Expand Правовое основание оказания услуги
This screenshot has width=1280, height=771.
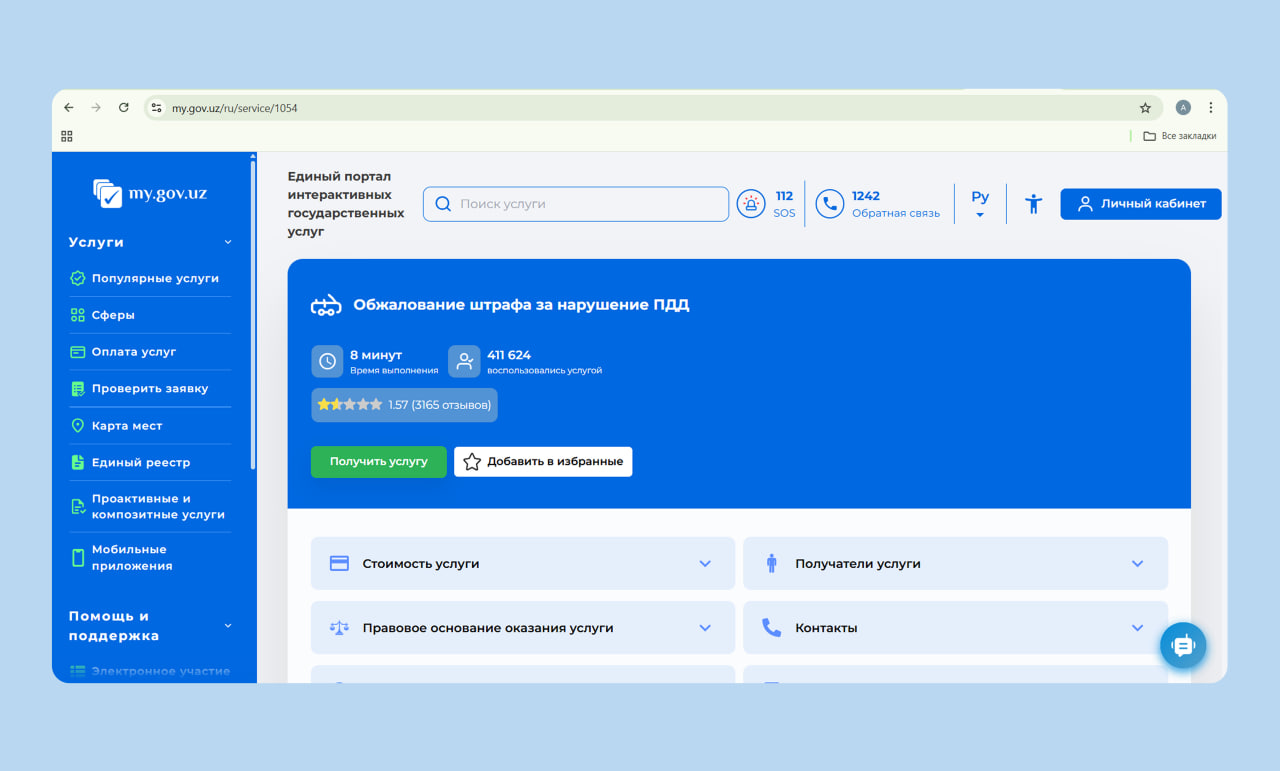click(522, 628)
